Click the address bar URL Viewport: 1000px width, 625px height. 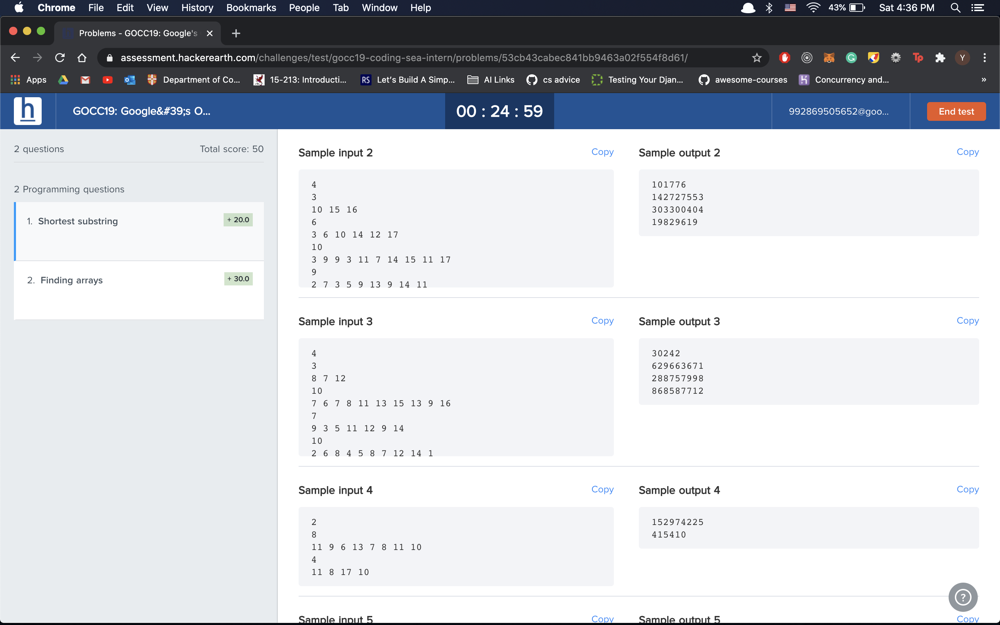tap(404, 57)
